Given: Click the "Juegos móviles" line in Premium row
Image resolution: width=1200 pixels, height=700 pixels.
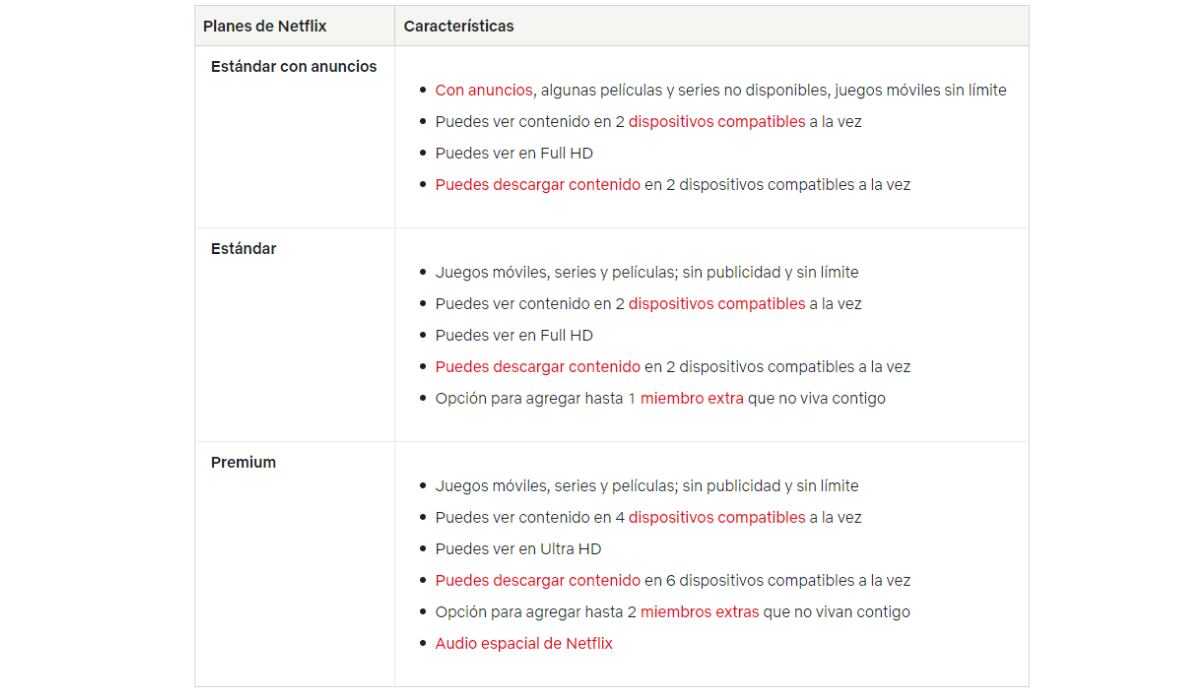Looking at the screenshot, I should 646,486.
